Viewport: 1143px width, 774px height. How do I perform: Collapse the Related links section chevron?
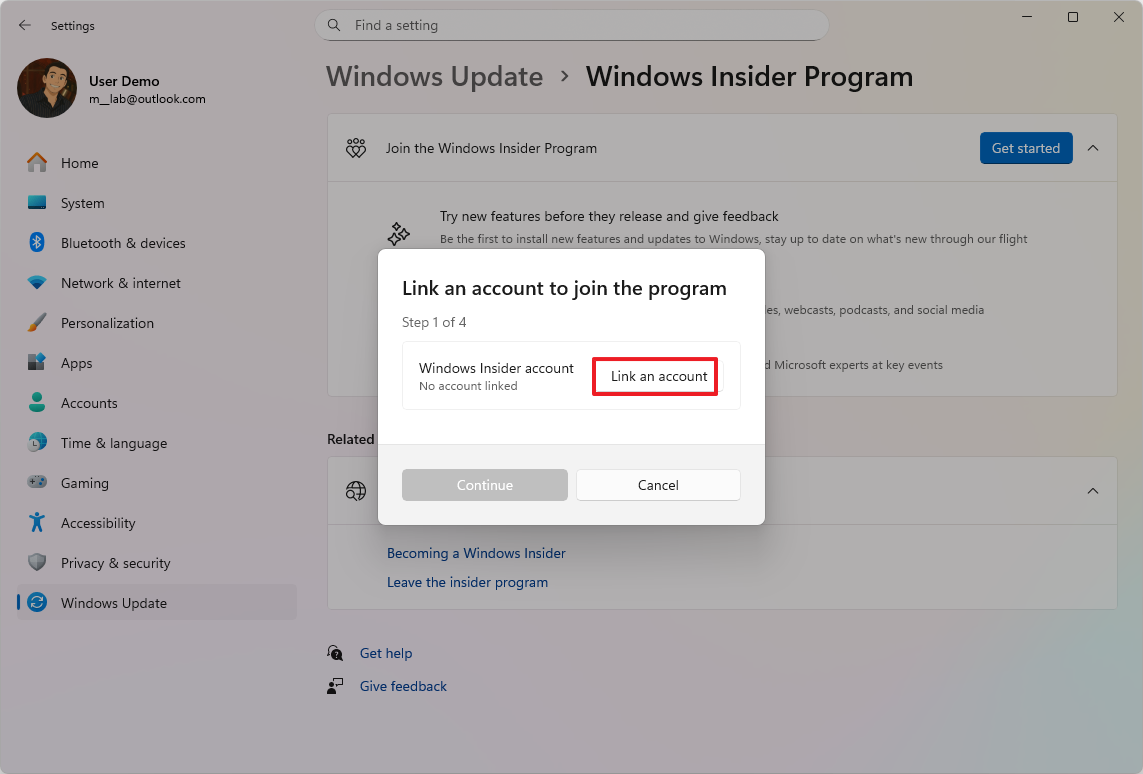(1093, 491)
